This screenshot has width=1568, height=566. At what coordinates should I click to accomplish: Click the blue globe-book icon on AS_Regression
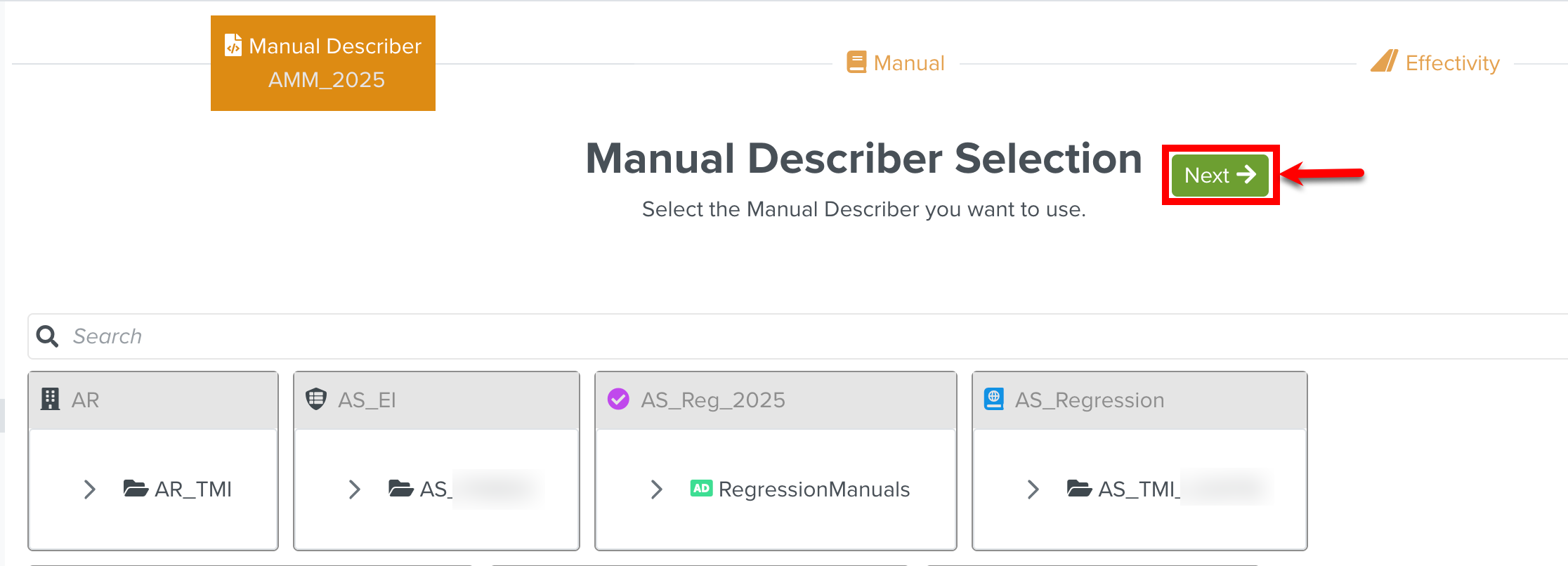994,399
